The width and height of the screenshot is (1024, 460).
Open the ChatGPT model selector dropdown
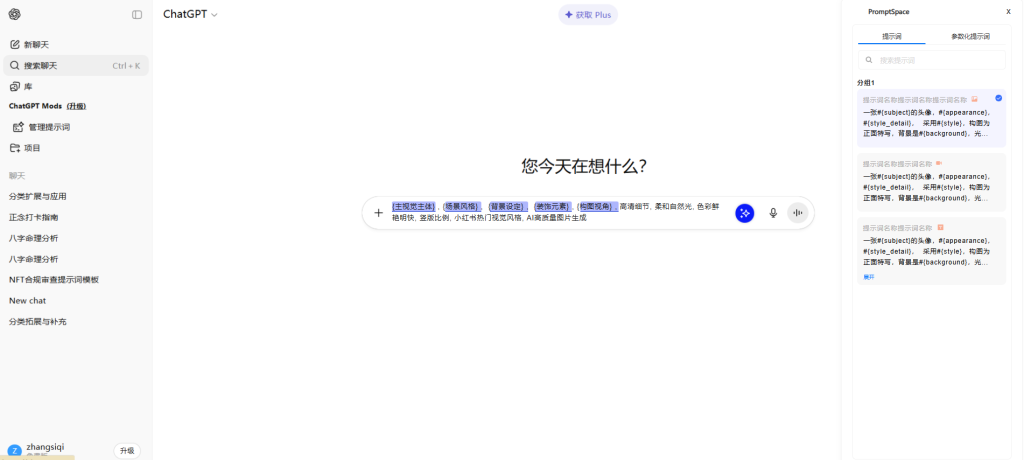[190, 15]
